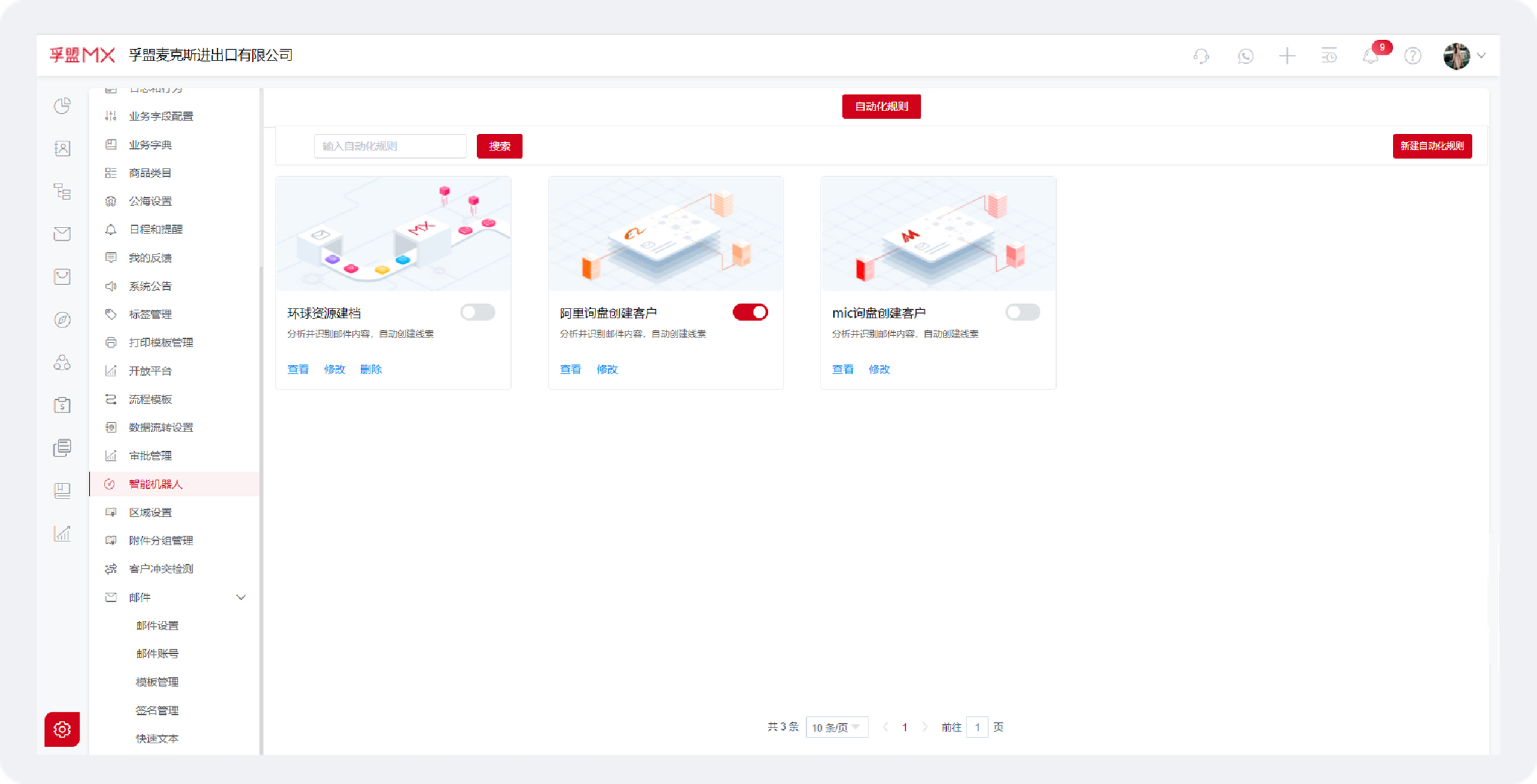Enable the 环球资源建档 rule toggle
The image size is (1537, 784).
478,312
